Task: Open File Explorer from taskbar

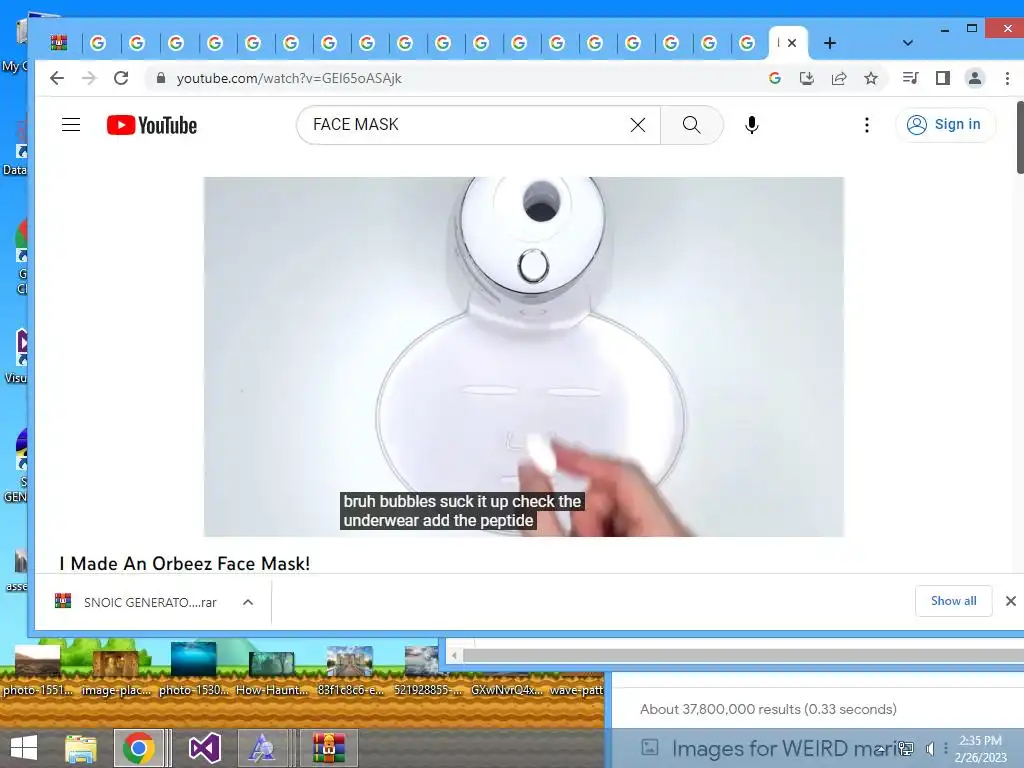Action: click(x=81, y=748)
